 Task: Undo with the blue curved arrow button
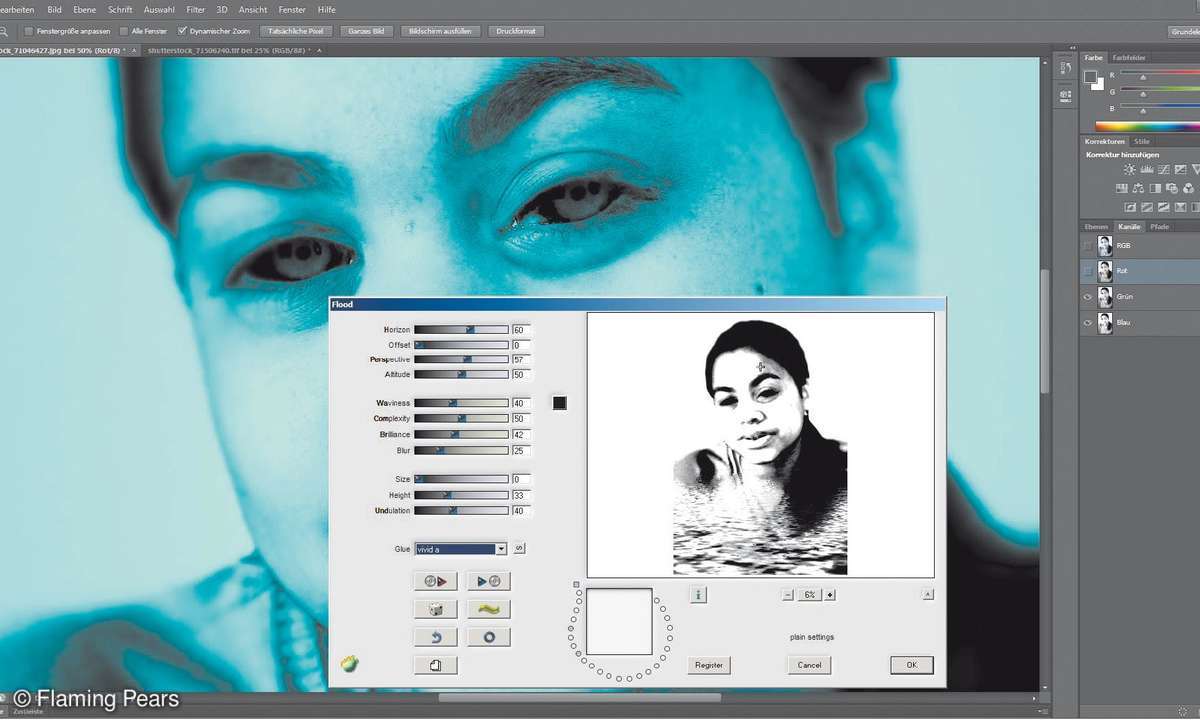pos(435,637)
